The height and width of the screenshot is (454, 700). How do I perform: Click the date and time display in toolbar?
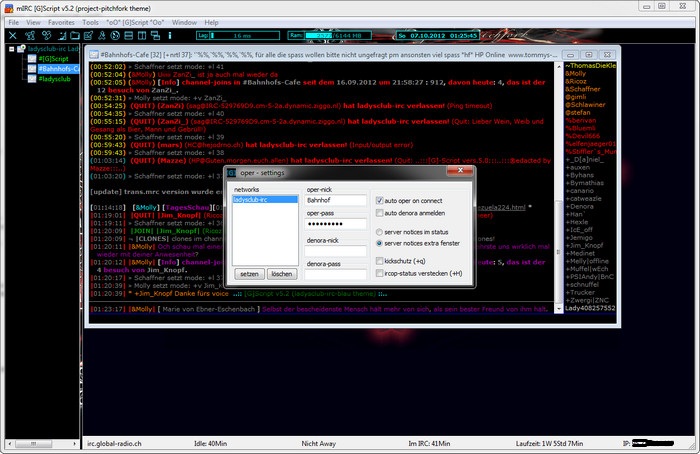[438, 35]
